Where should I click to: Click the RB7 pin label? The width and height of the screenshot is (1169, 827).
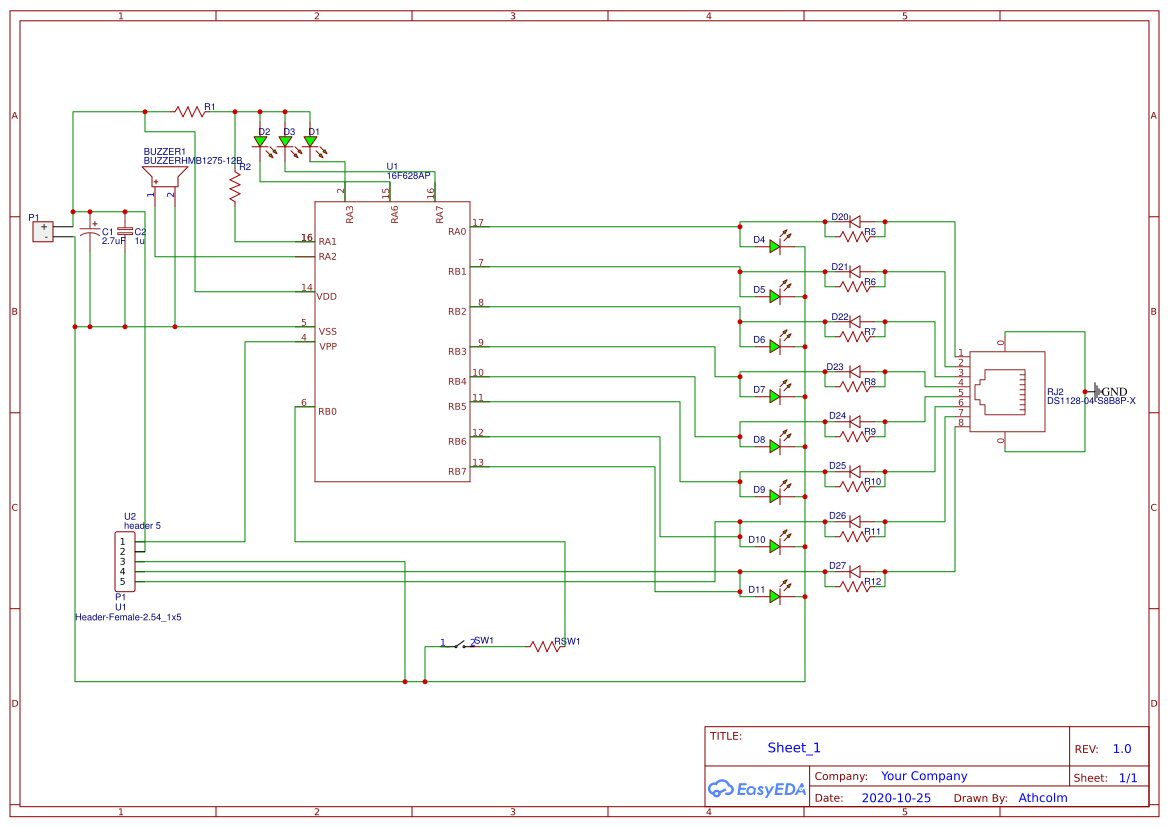[457, 472]
